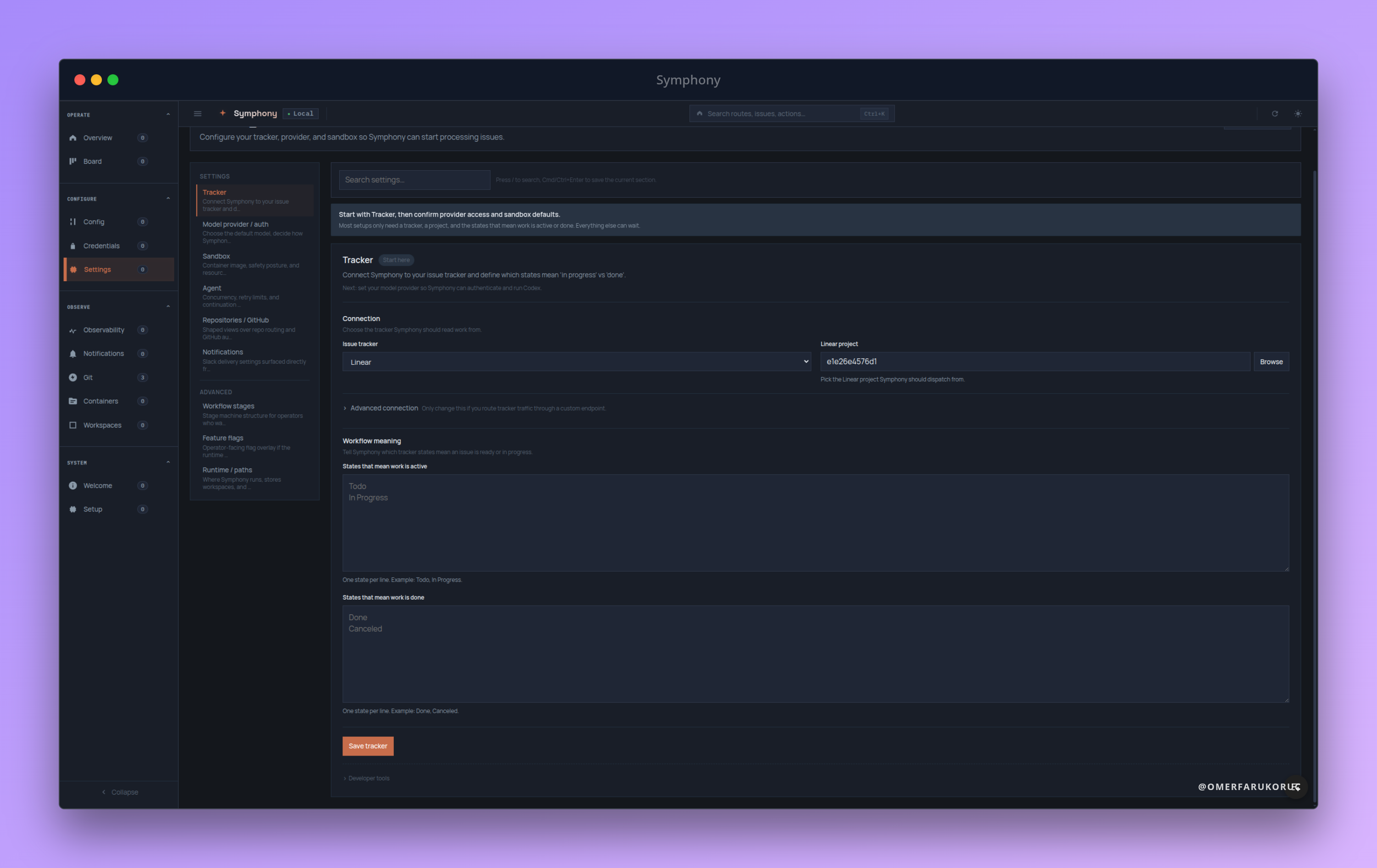Click the Board columns icon
The width and height of the screenshot is (1377, 868).
coord(73,161)
